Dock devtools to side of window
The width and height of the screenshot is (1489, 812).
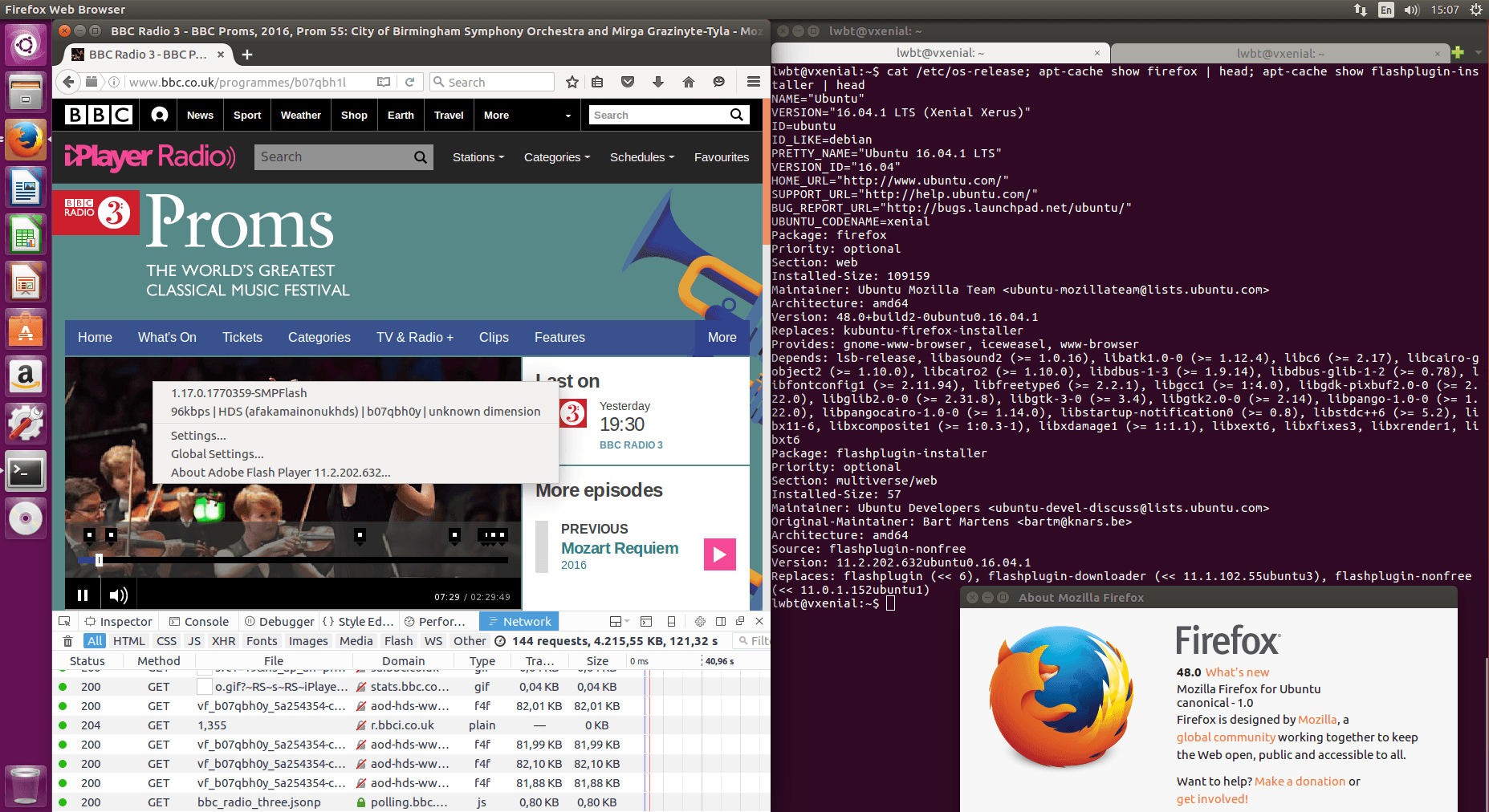tap(721, 621)
